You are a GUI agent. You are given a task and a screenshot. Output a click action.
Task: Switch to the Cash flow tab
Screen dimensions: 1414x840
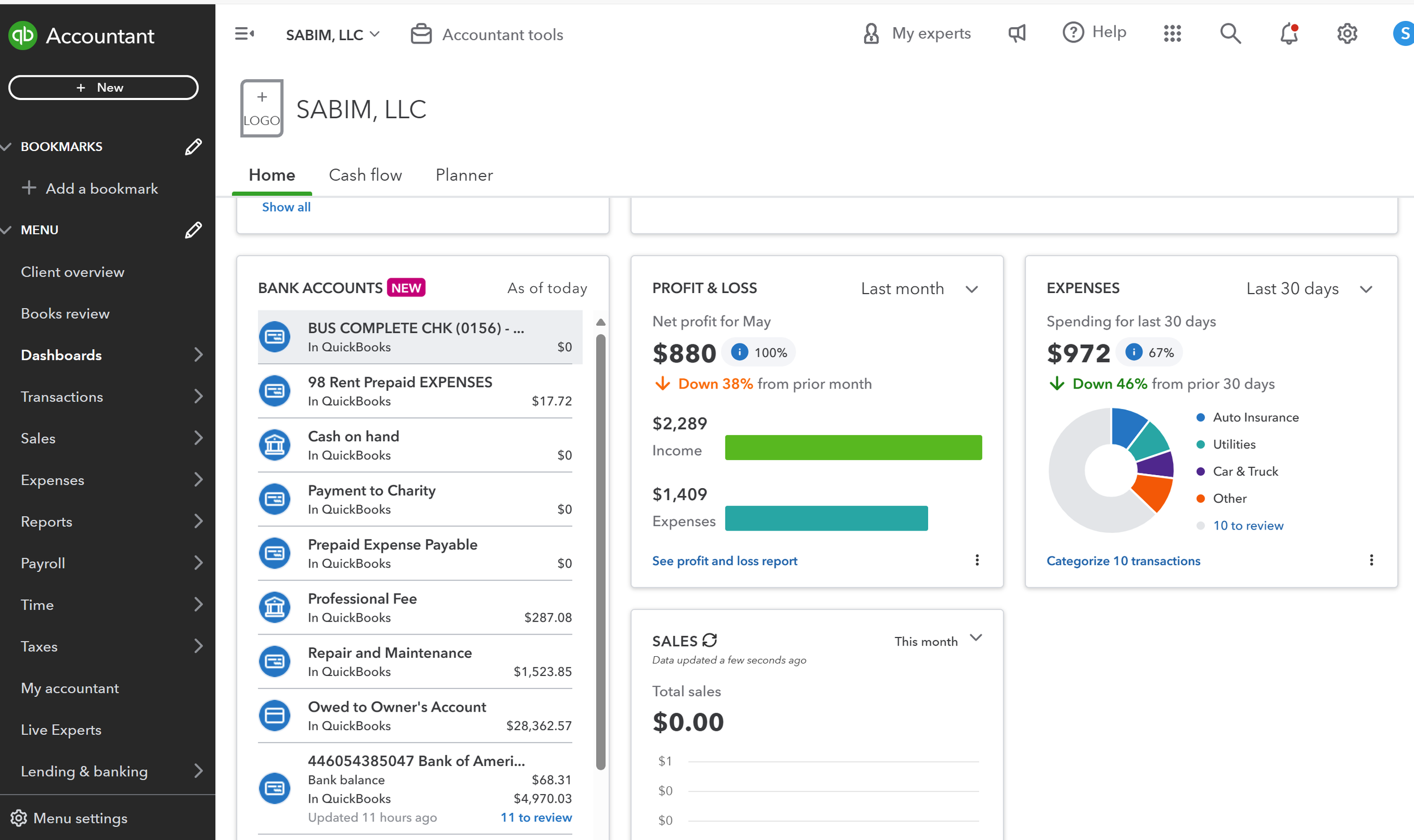(x=365, y=175)
